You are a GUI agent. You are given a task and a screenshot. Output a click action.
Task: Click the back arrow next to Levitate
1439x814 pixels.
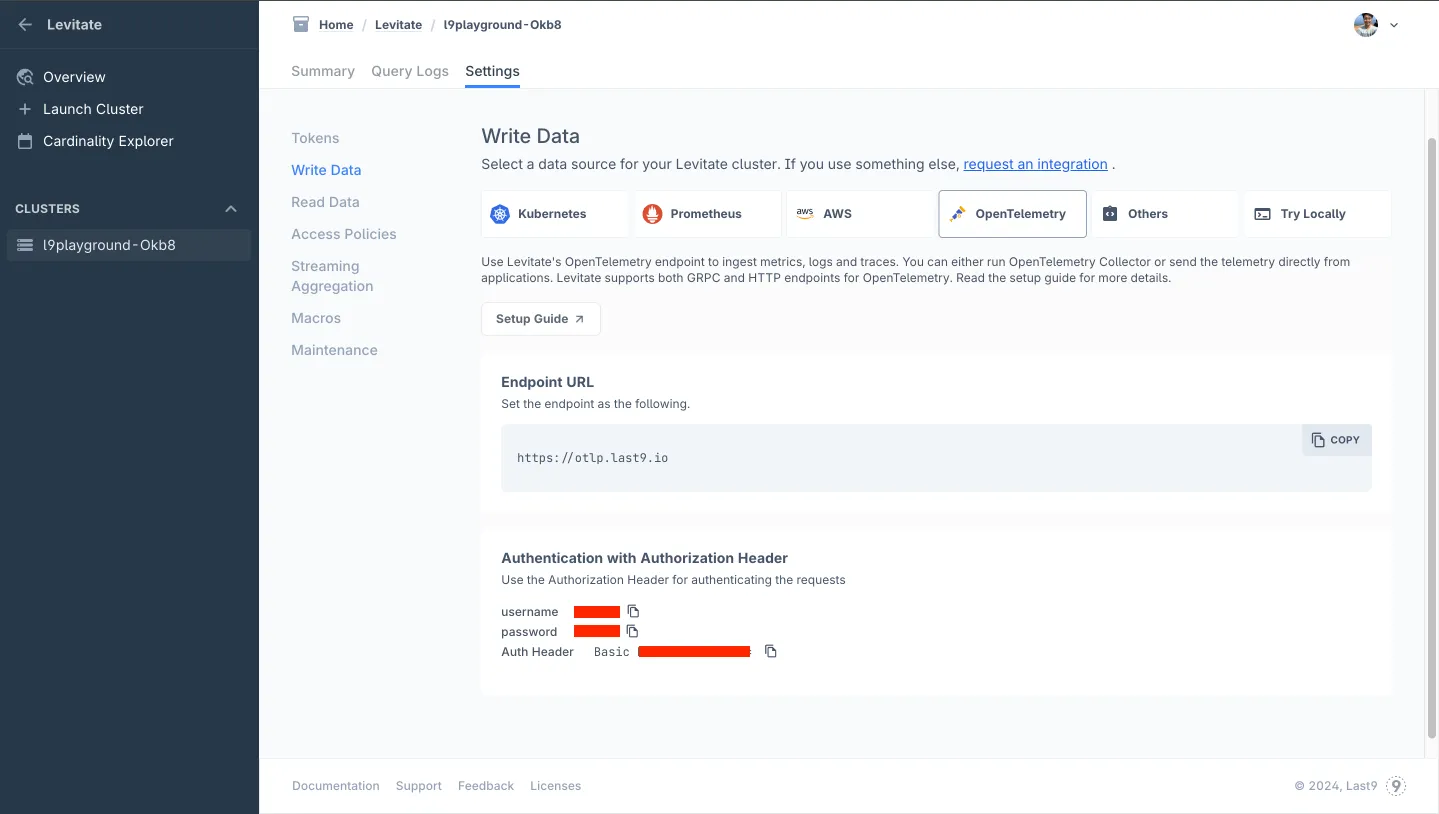pyautogui.click(x=25, y=25)
